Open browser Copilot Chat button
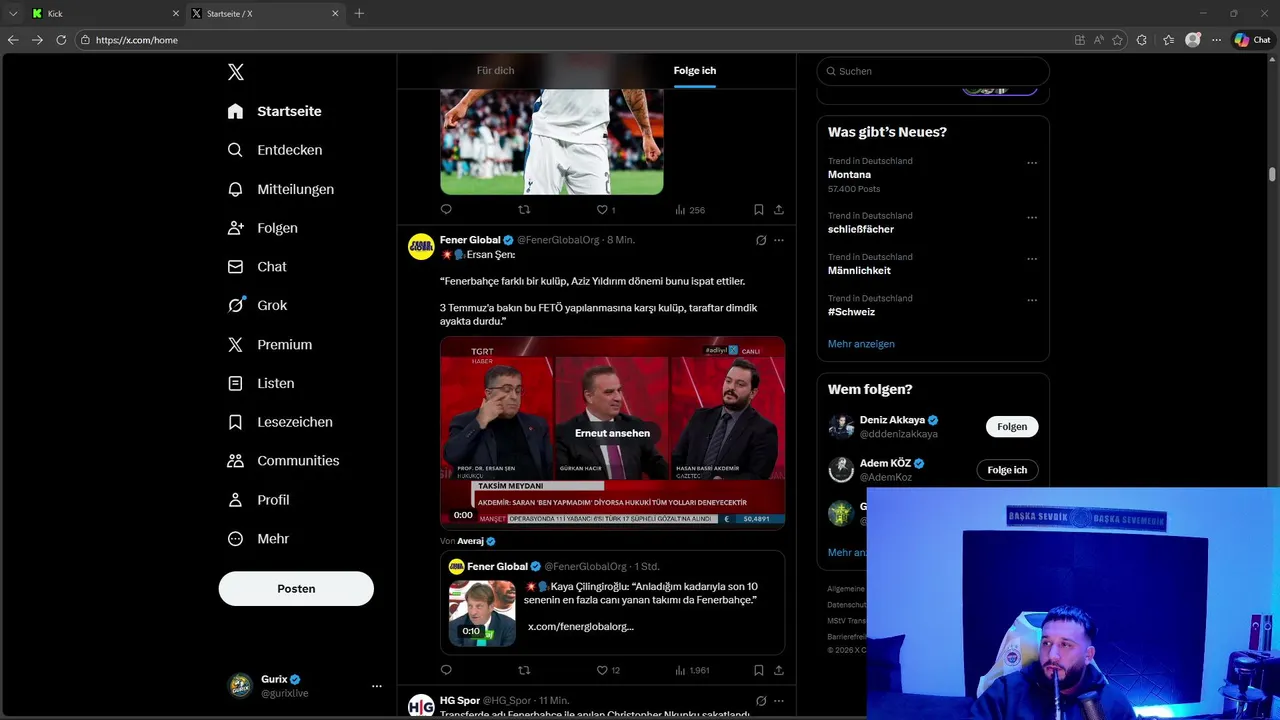1280x720 pixels. tap(1252, 40)
